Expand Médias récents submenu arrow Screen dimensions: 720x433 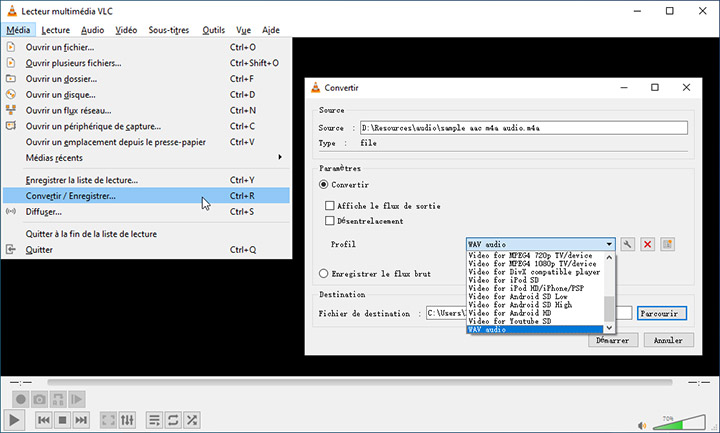click(280, 157)
